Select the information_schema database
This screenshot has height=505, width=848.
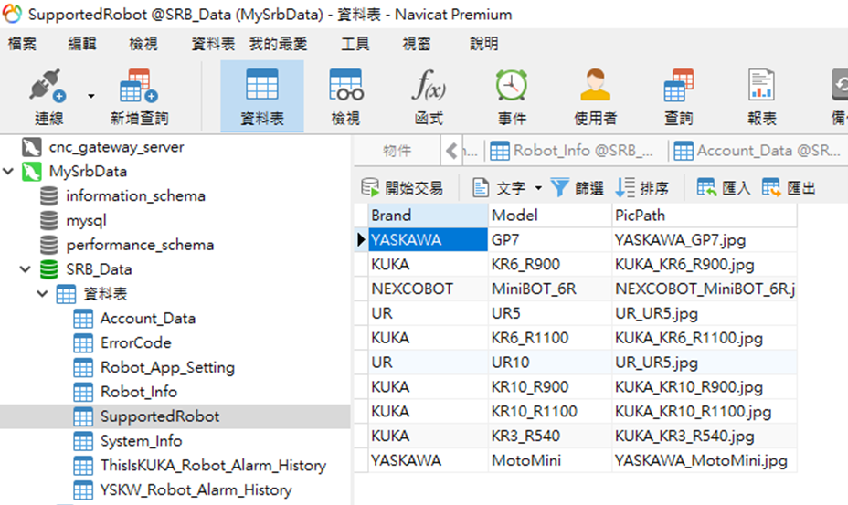pyautogui.click(x=136, y=196)
